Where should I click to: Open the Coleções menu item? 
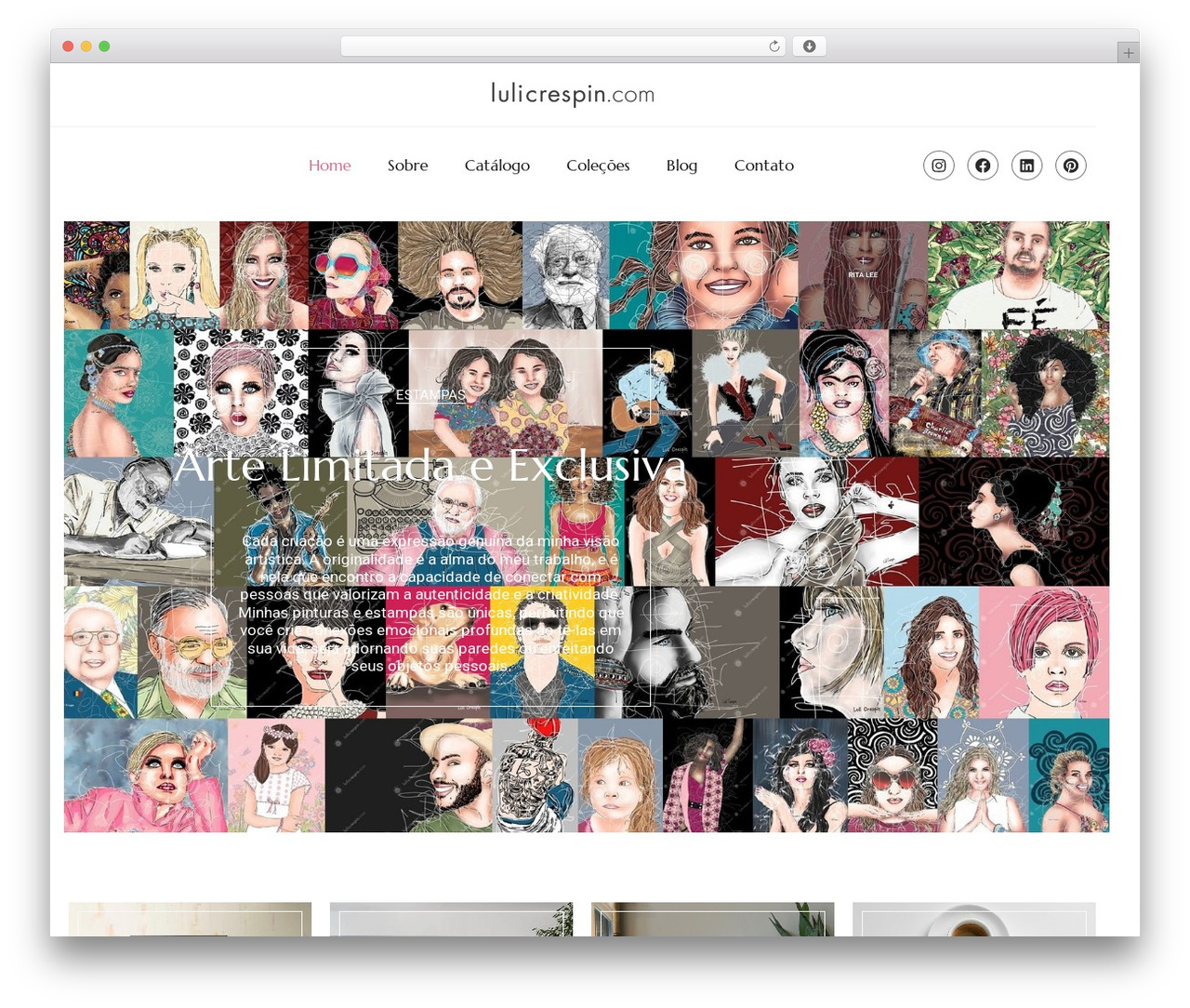tap(598, 166)
